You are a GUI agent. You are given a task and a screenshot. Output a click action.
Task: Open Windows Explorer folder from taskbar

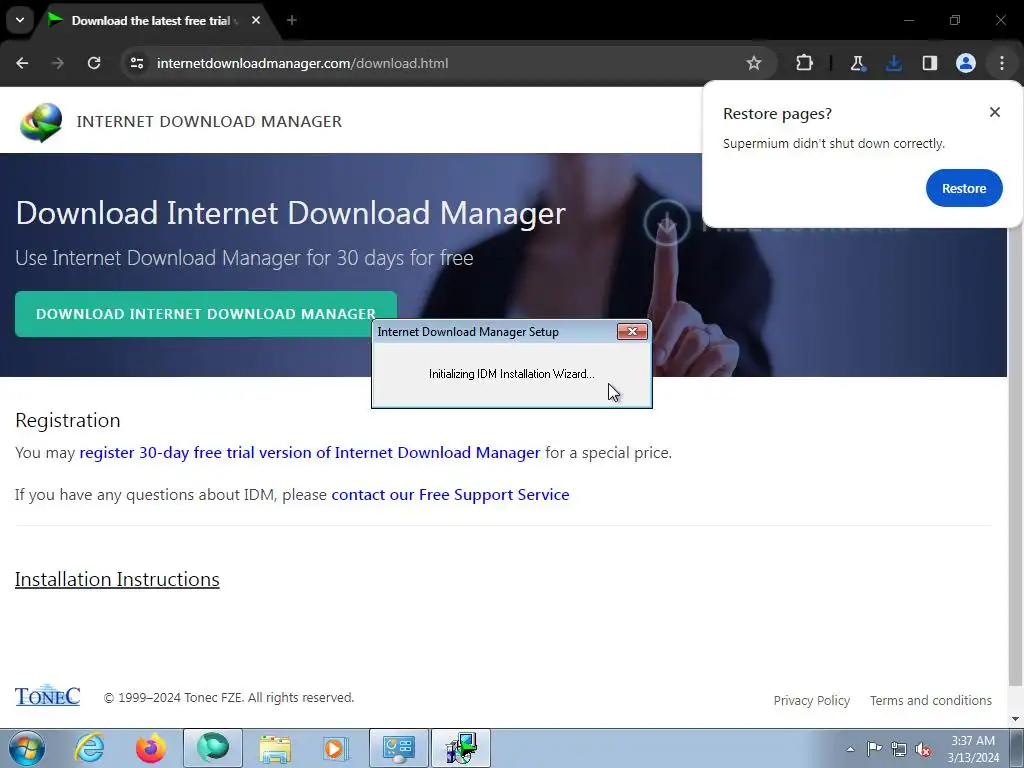coord(275,748)
